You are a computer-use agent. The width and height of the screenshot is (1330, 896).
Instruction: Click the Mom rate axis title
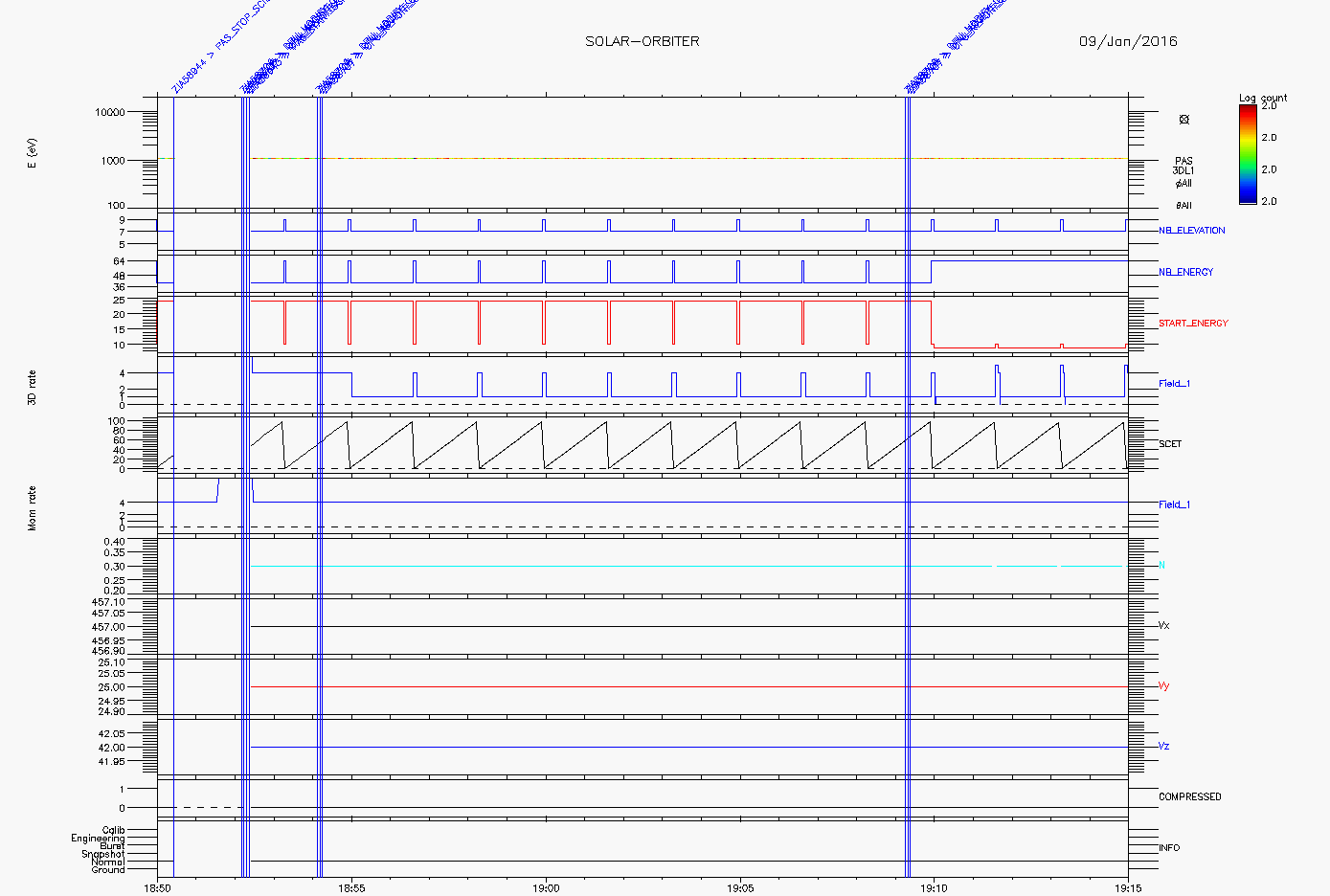[32, 508]
